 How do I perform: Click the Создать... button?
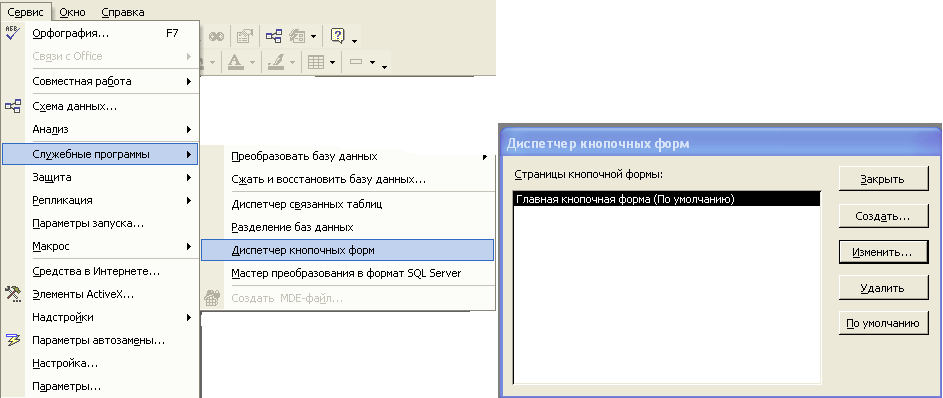(x=882, y=216)
